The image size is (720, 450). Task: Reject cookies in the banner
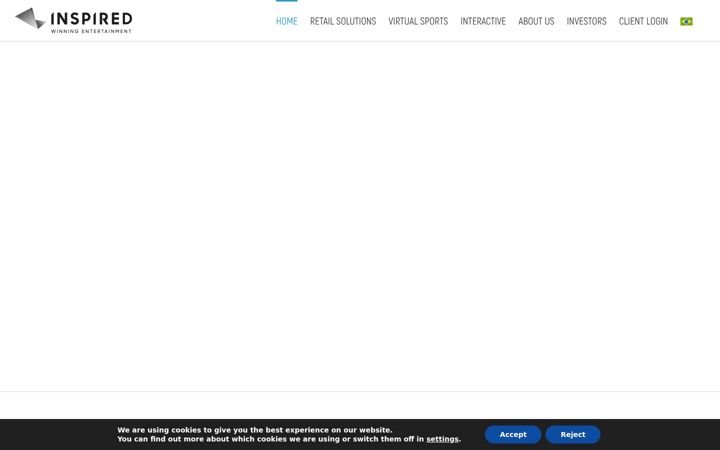(573, 434)
